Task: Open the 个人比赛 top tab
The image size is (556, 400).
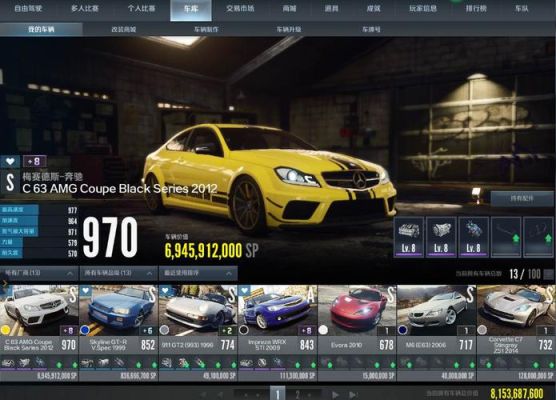Action: pos(141,9)
